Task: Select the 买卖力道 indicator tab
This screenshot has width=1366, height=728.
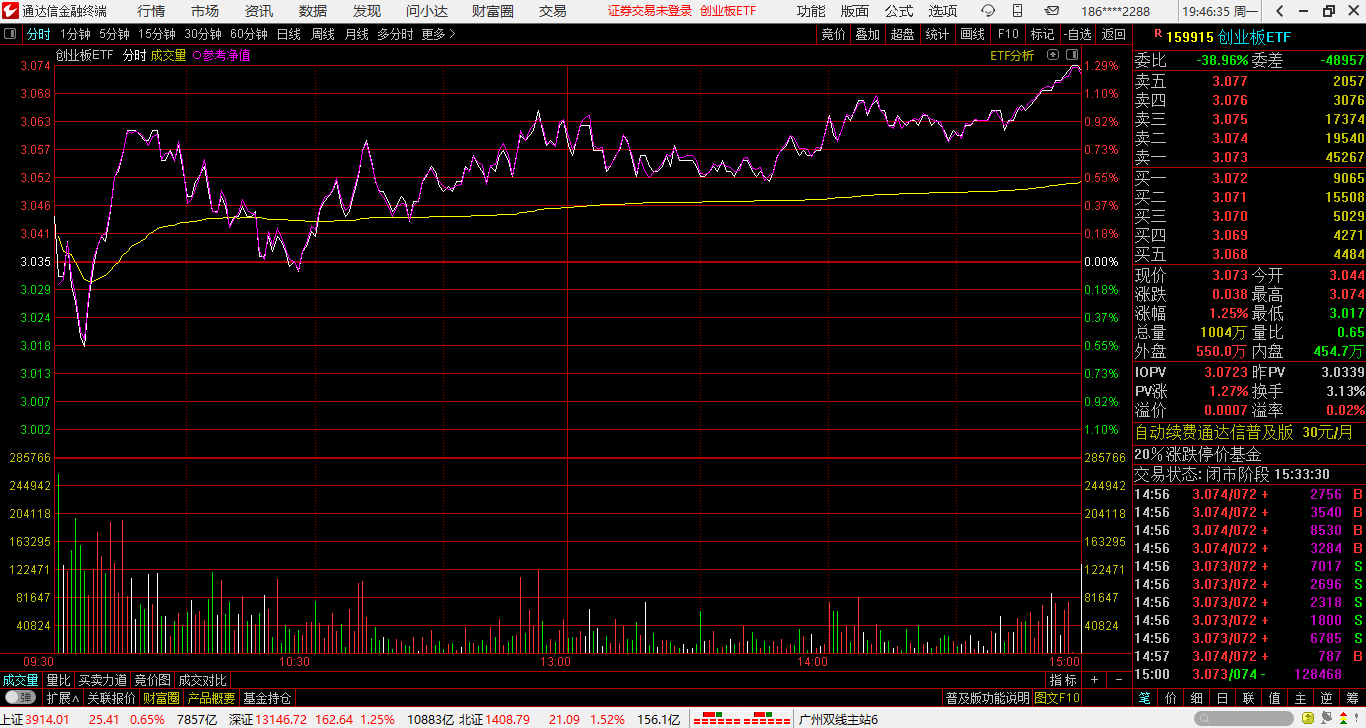Action: [x=102, y=680]
